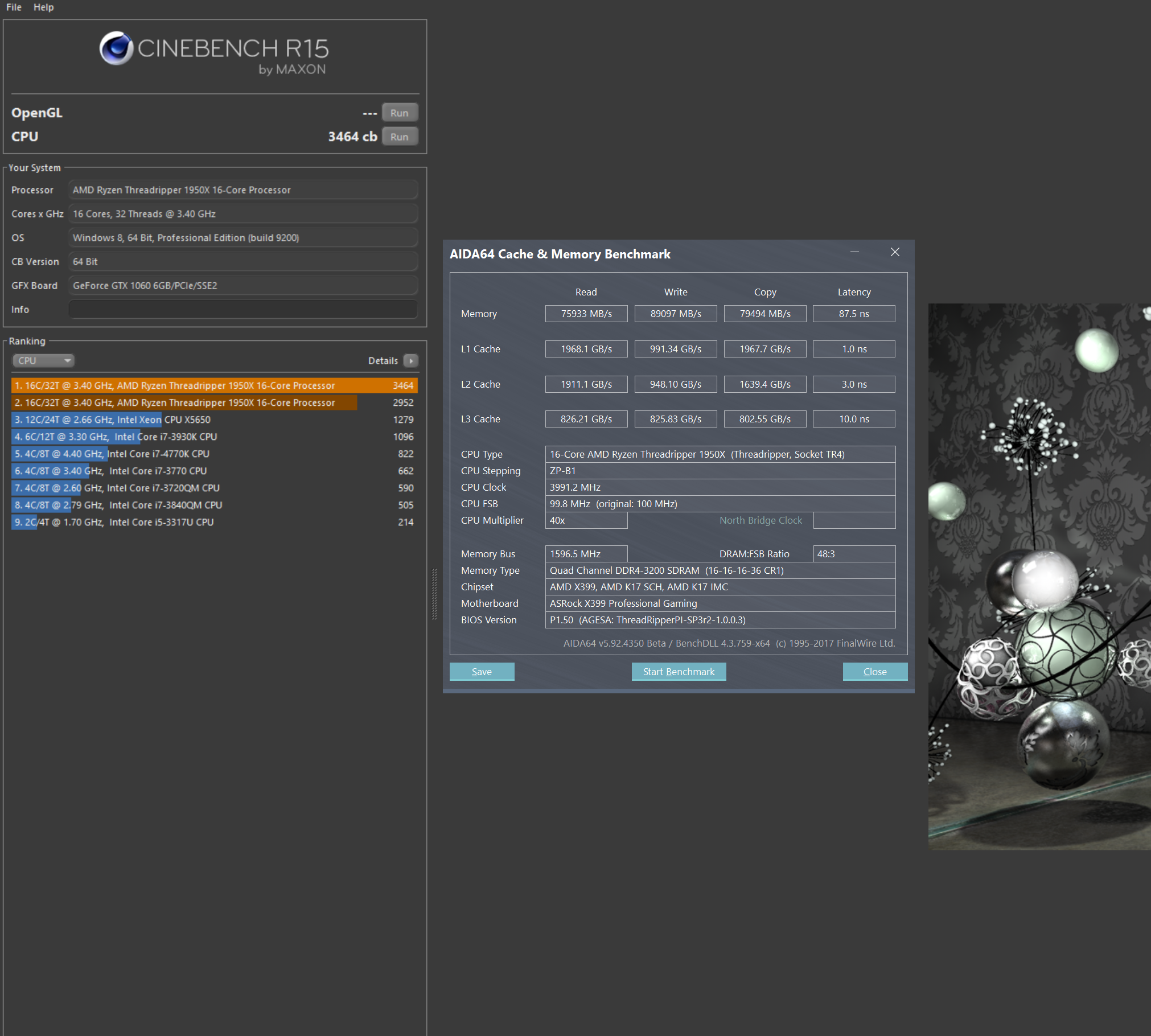Minimize the AIDA64 benchmark window
Screen dimensions: 1151x1036
854,252
